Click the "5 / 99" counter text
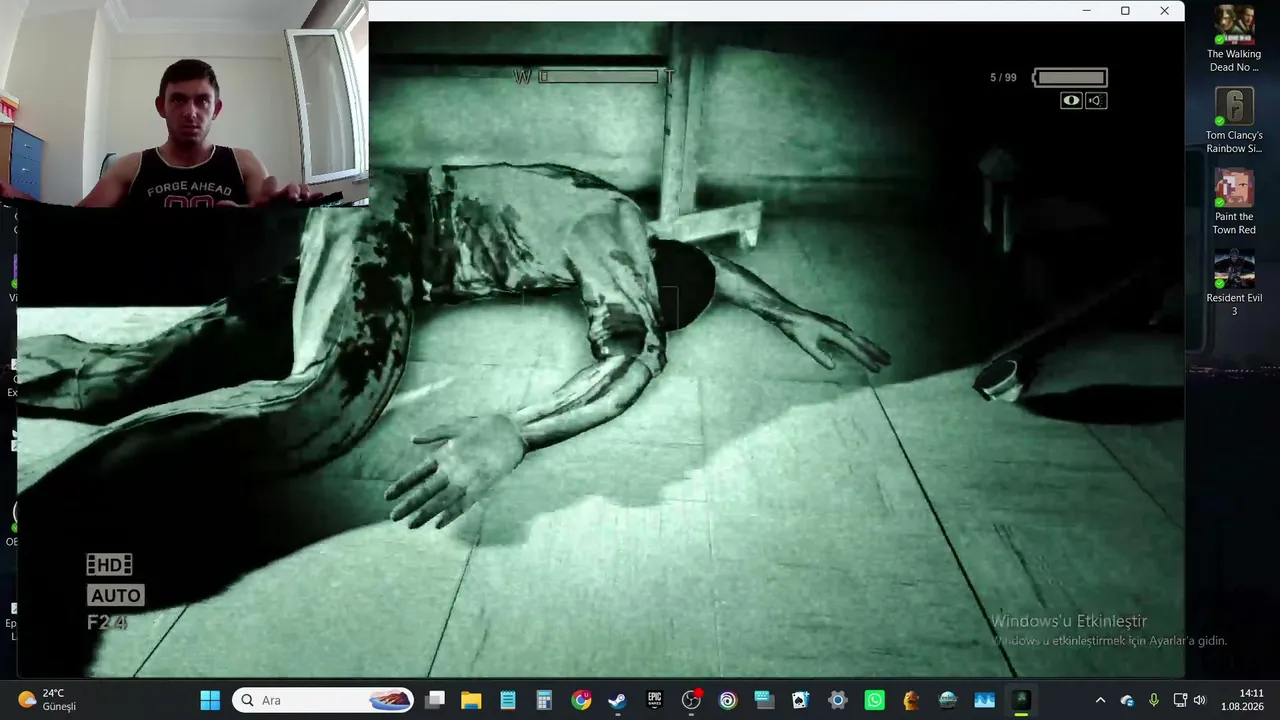1280x720 pixels. click(1003, 78)
